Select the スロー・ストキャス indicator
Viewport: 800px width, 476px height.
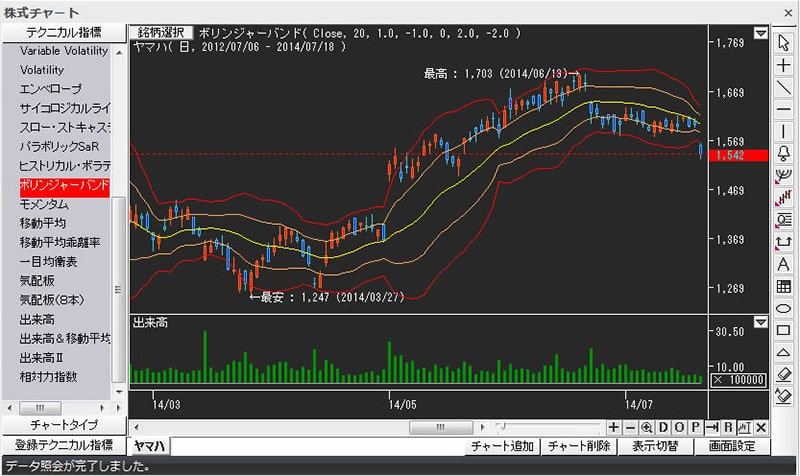tap(65, 127)
